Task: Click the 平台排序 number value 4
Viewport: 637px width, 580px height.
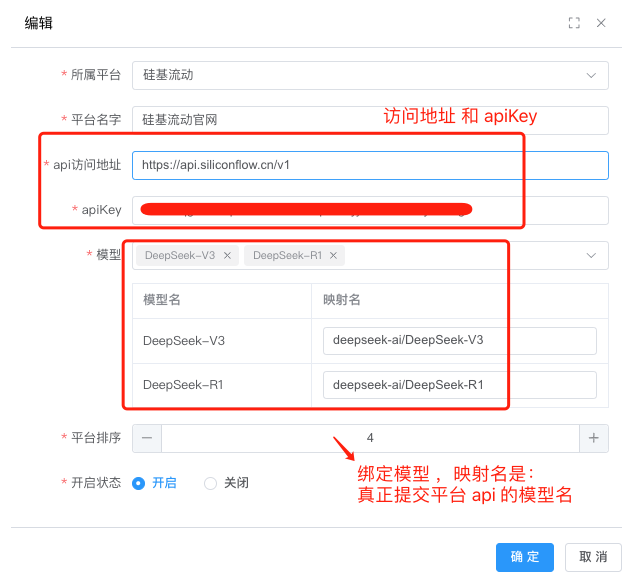Action: tap(370, 438)
